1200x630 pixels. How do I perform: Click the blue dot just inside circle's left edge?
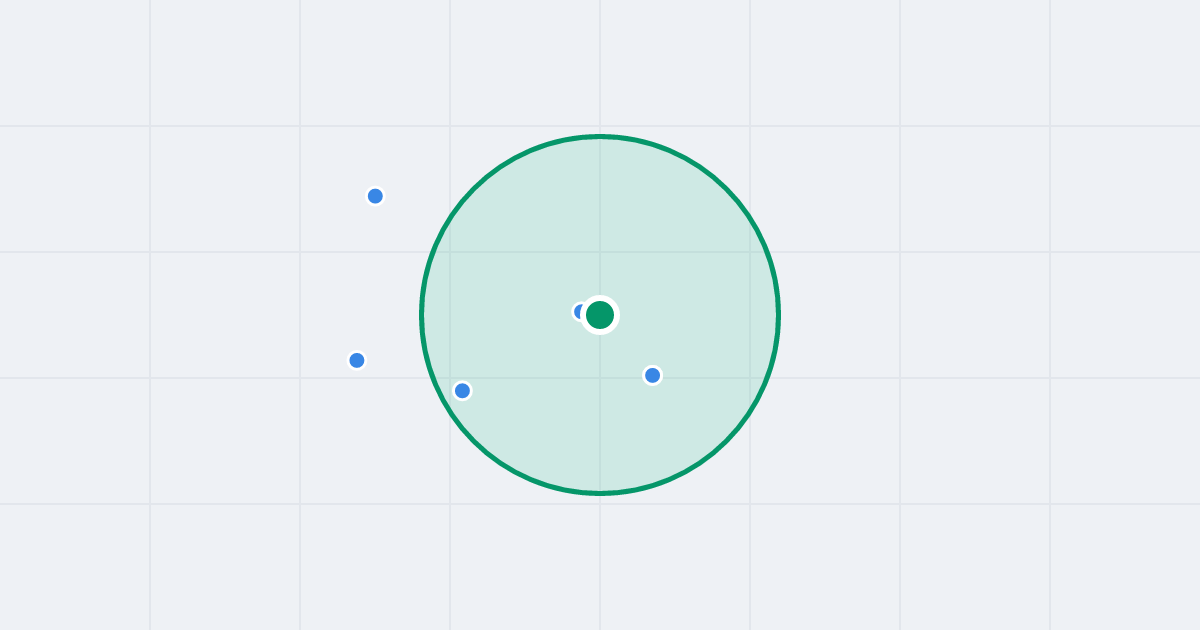[462, 390]
